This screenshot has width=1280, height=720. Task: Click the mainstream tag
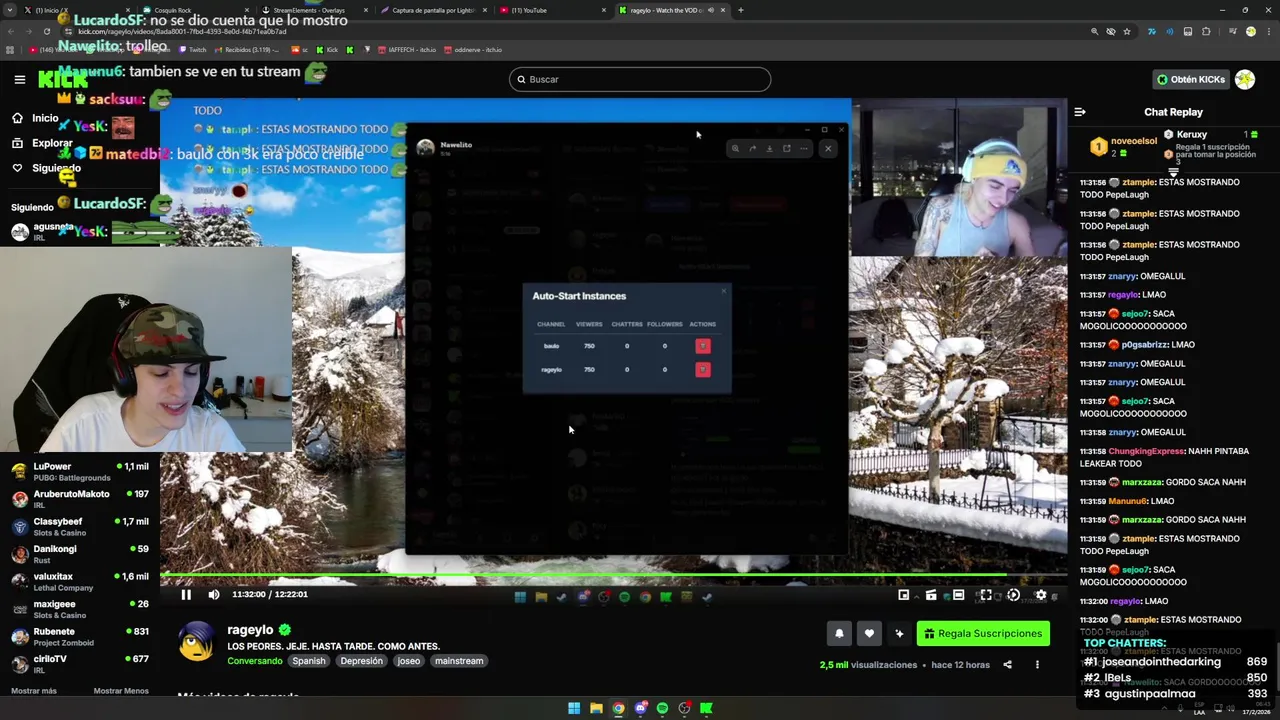tap(459, 661)
